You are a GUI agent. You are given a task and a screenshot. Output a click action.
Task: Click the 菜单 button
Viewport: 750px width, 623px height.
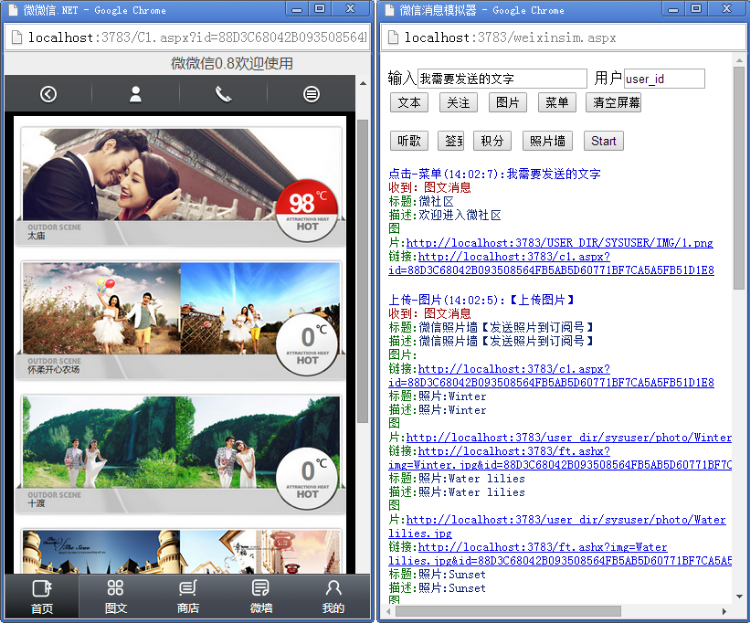pos(557,102)
